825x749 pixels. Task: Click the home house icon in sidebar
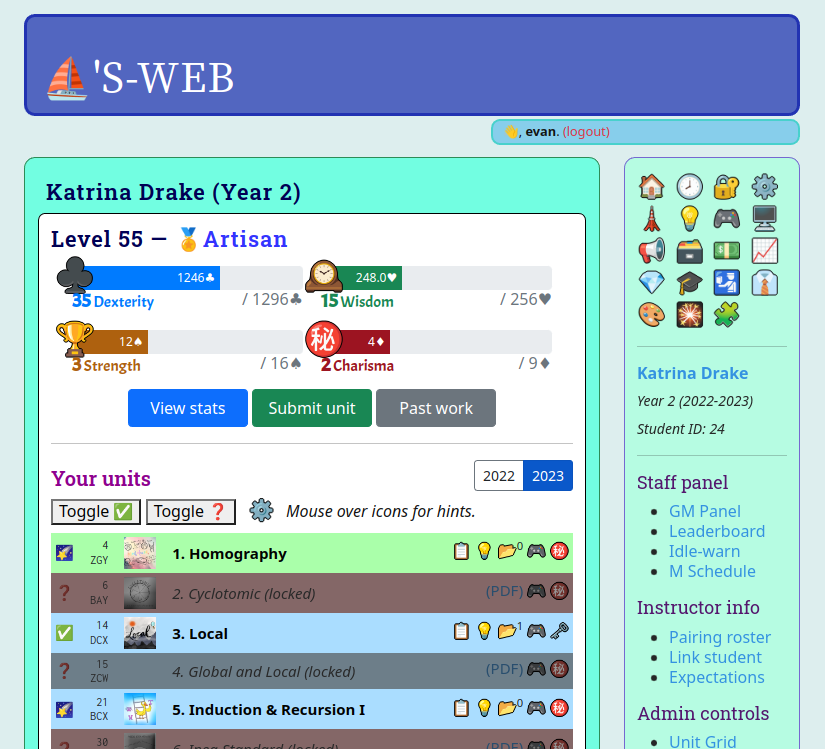651,187
